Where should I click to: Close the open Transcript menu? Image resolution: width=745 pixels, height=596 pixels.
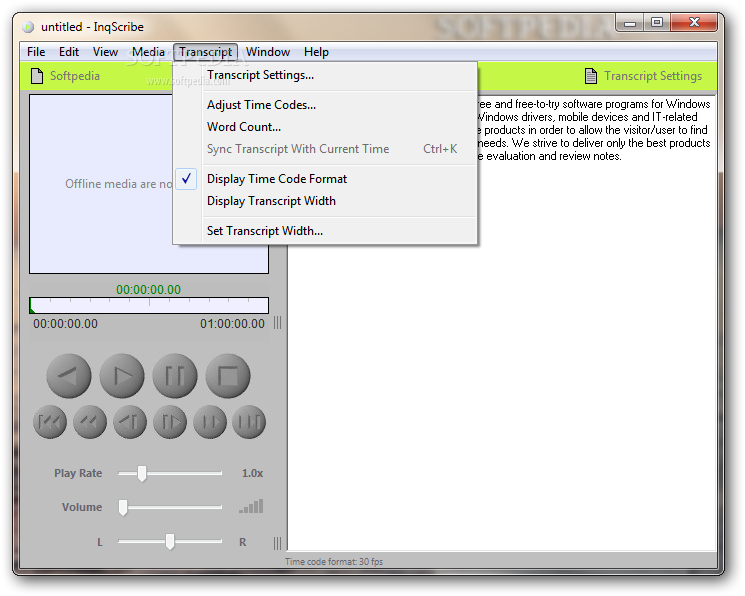pyautogui.click(x=206, y=52)
